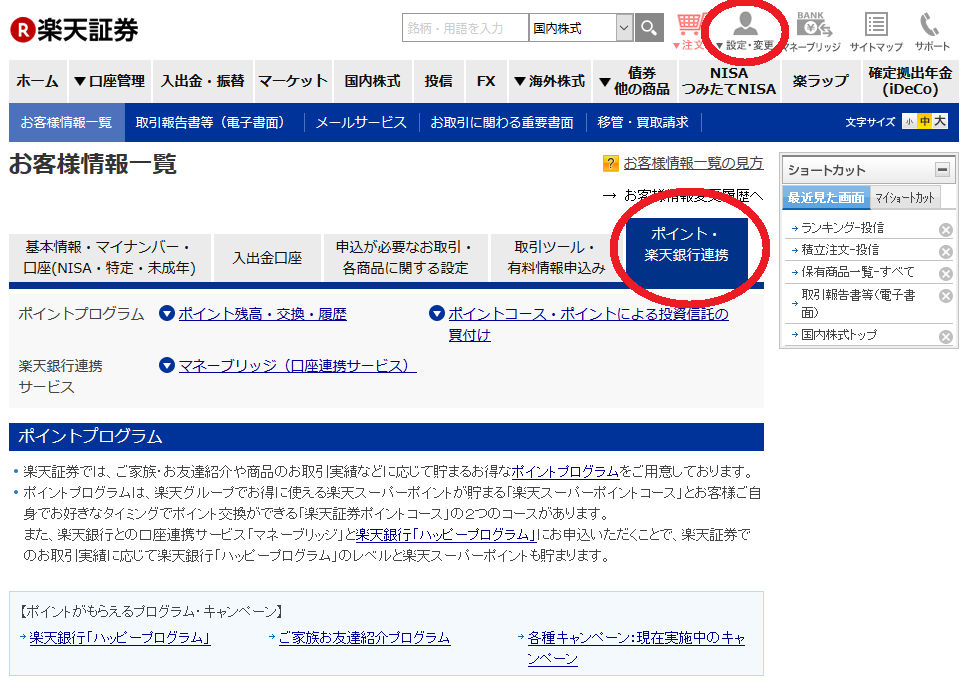Open the sitemap icon
This screenshot has width=965, height=689.
click(876, 30)
